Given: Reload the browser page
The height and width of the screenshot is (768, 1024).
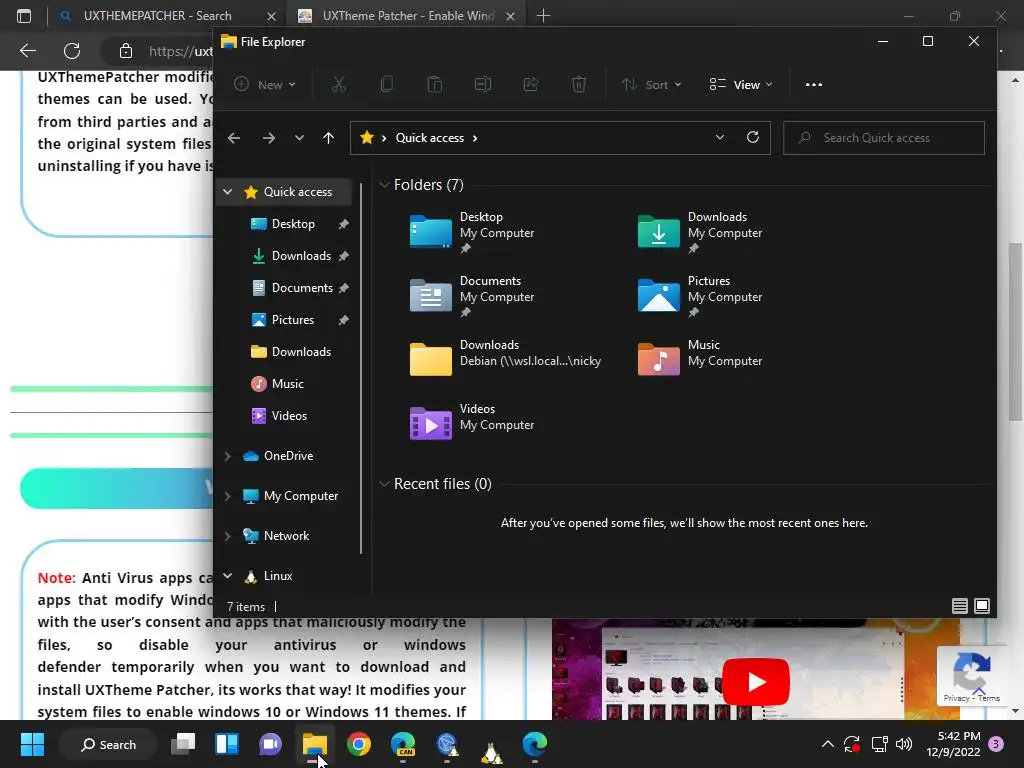Looking at the screenshot, I should pyautogui.click(x=72, y=51).
